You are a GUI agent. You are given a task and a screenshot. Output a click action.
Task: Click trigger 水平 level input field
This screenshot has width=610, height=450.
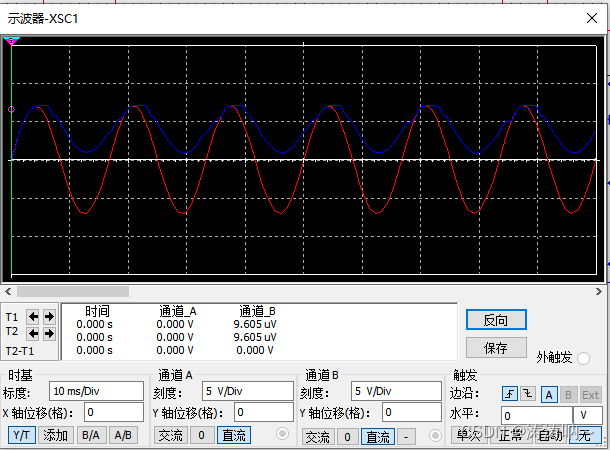click(x=537, y=415)
